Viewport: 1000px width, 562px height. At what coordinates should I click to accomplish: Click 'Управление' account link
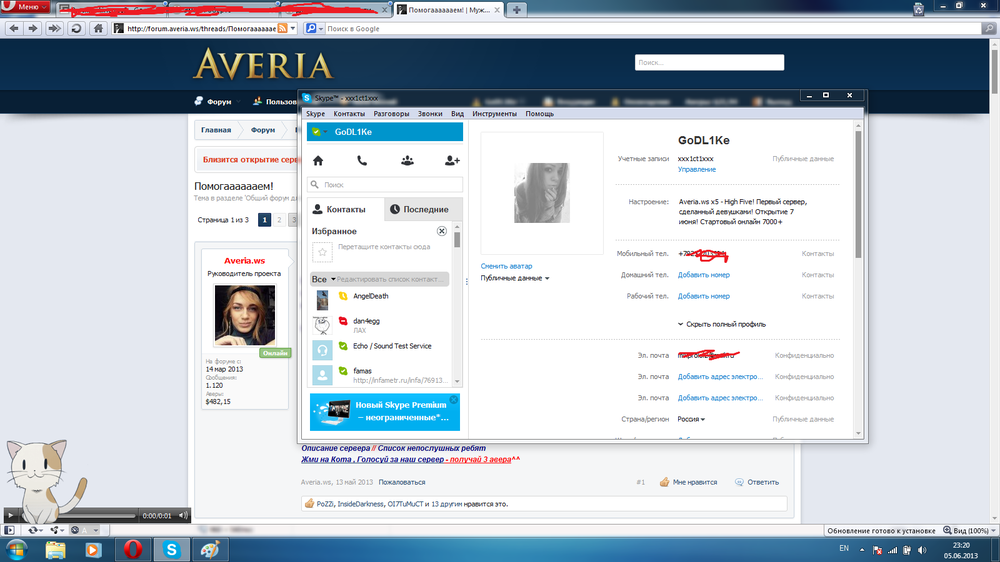[x=696, y=170]
